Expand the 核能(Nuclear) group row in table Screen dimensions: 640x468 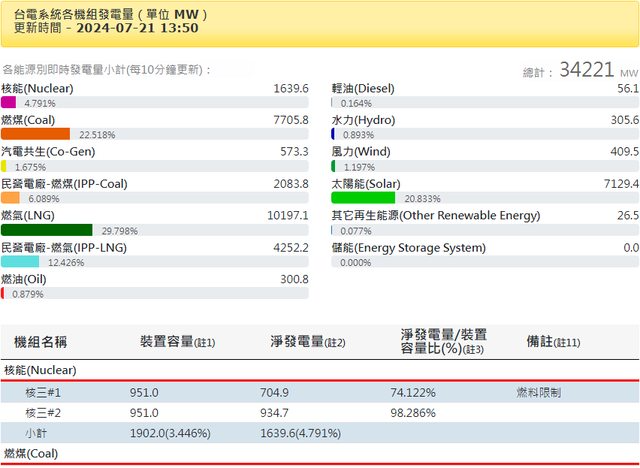40,370
